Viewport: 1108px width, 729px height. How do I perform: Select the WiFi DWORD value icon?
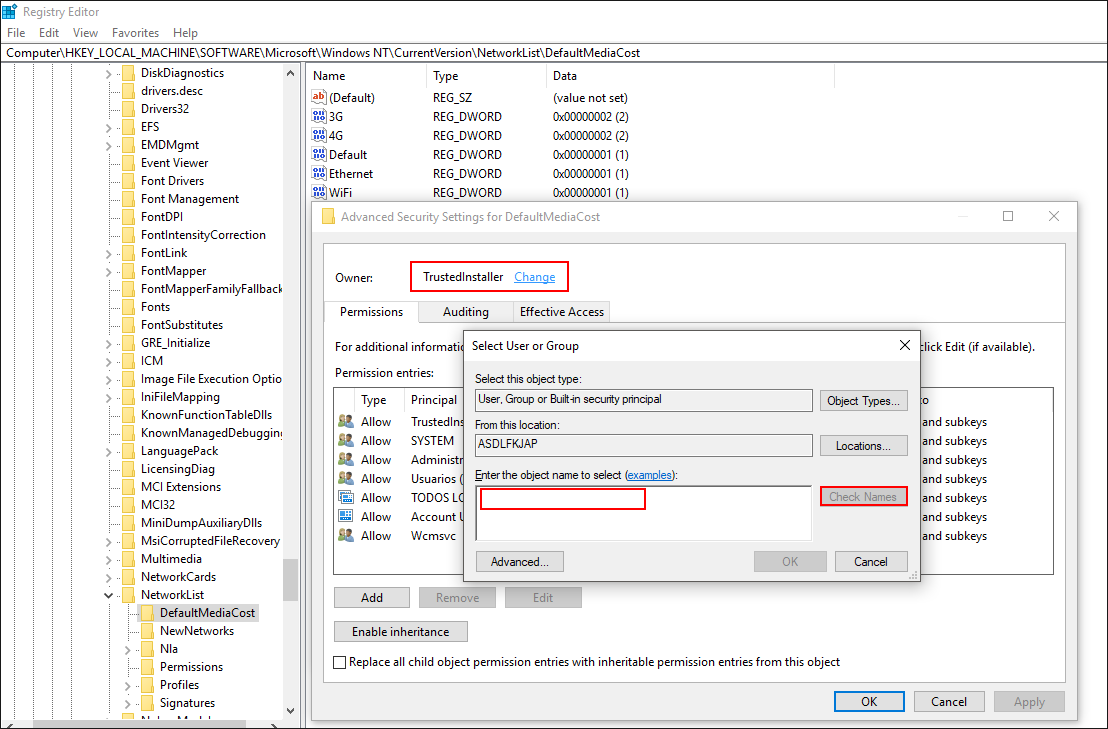click(x=319, y=192)
